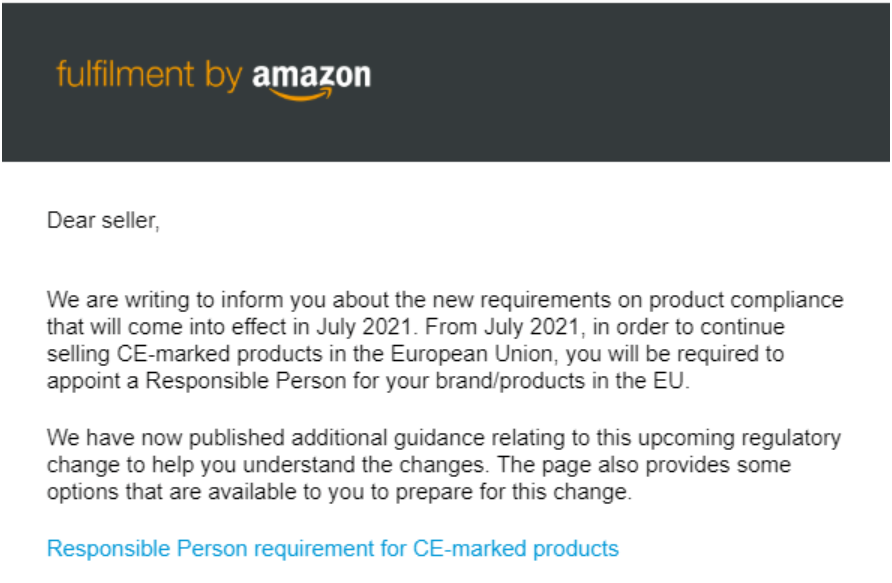Click the word 'fulfilment' in the header logo

click(x=125, y=75)
